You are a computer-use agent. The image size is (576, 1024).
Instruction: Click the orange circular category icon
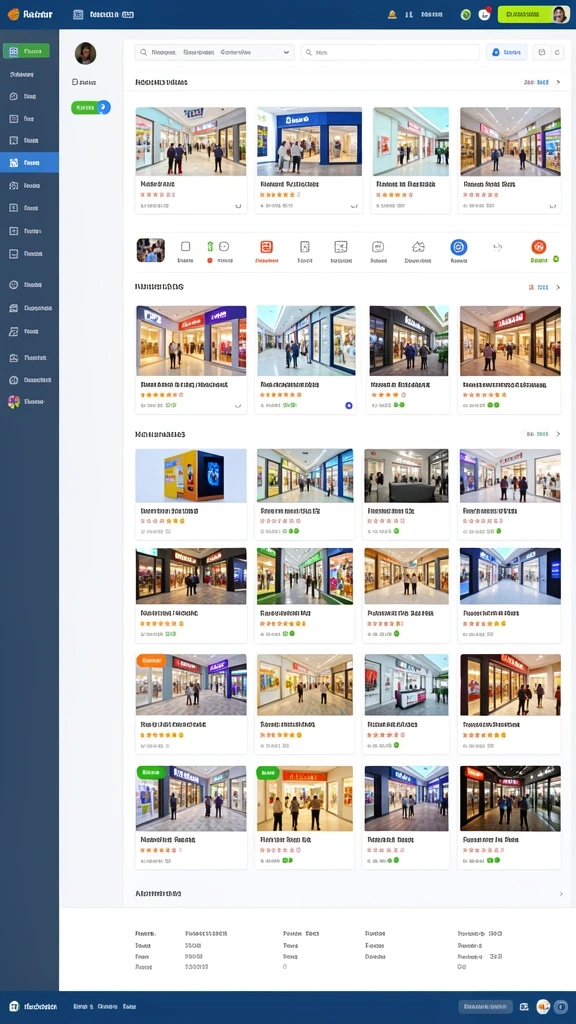pyautogui.click(x=538, y=246)
